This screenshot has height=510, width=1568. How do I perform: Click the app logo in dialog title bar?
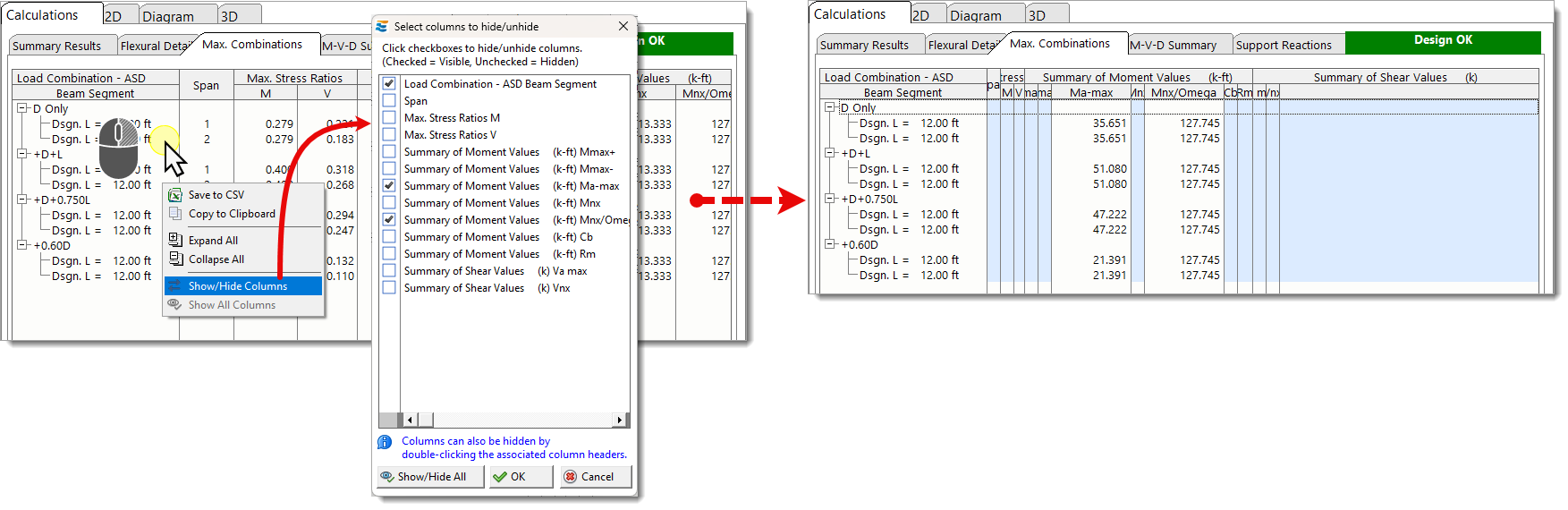point(382,27)
